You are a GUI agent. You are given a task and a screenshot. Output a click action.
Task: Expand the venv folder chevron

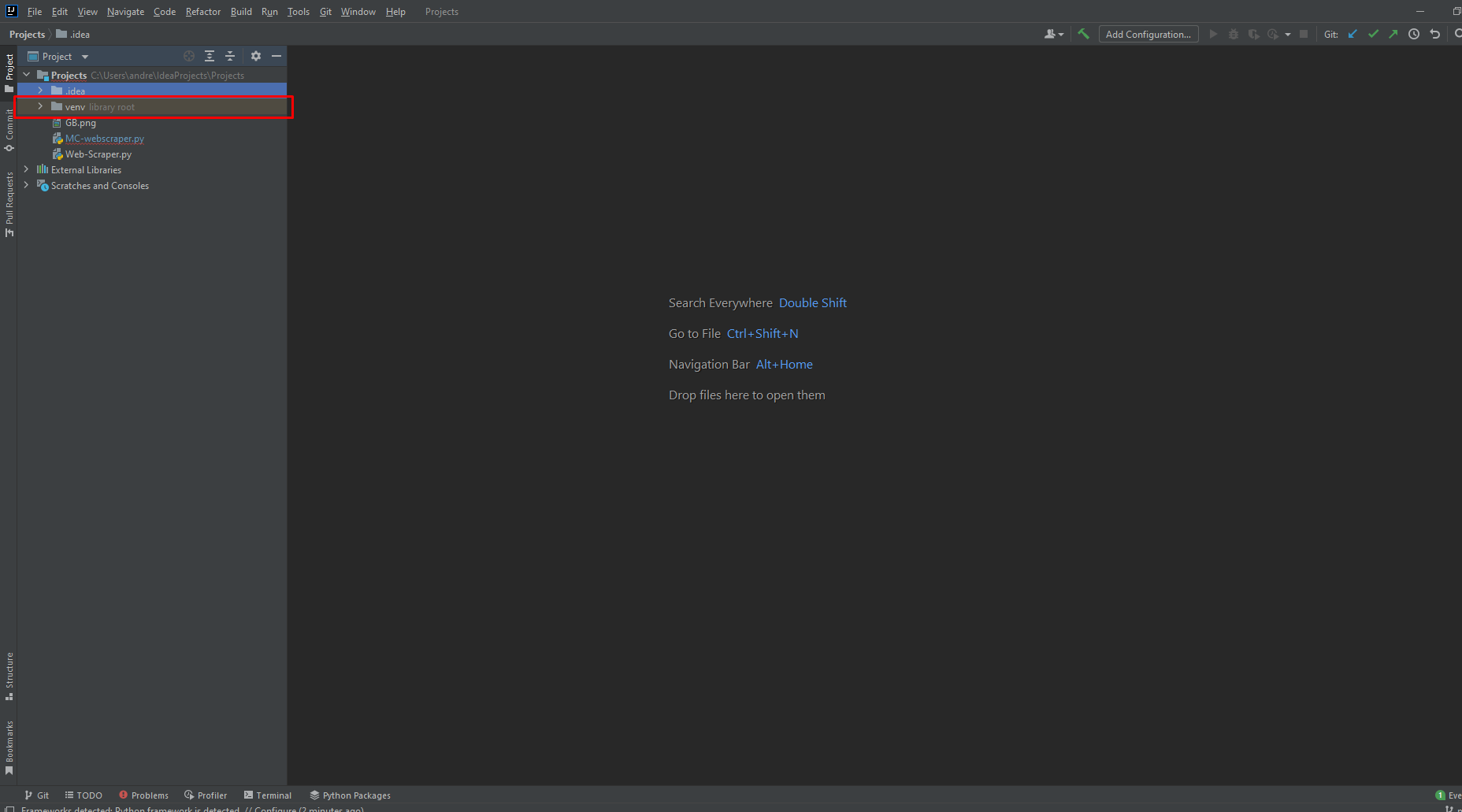tap(41, 106)
